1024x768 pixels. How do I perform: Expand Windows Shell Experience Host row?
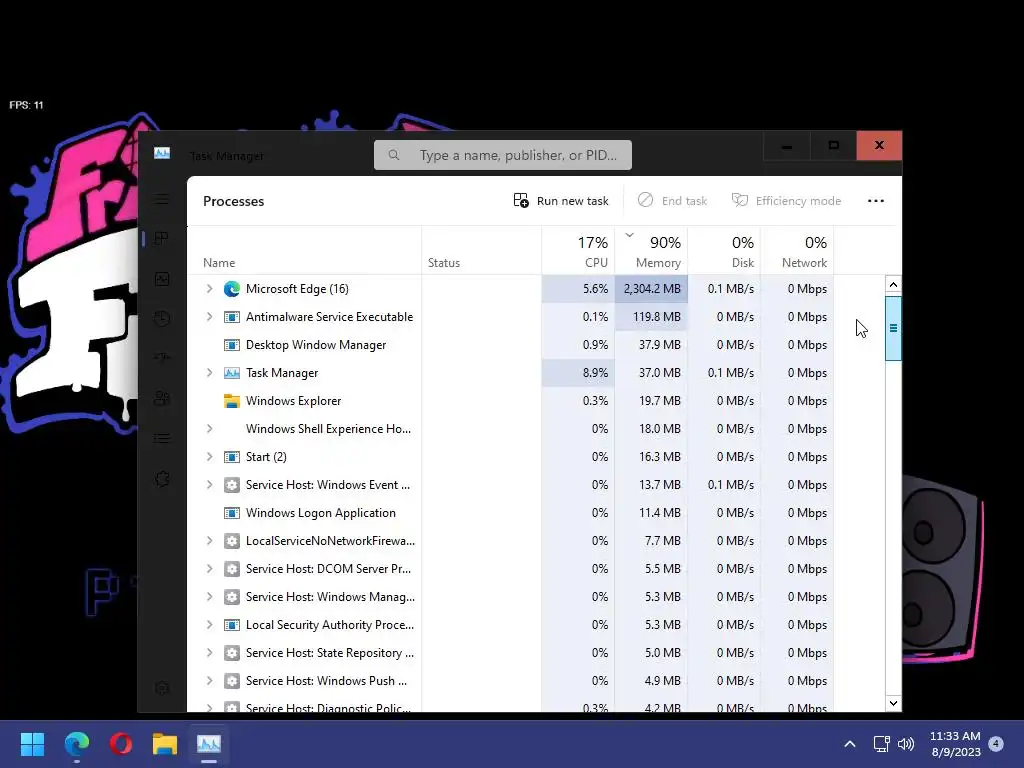(x=209, y=429)
